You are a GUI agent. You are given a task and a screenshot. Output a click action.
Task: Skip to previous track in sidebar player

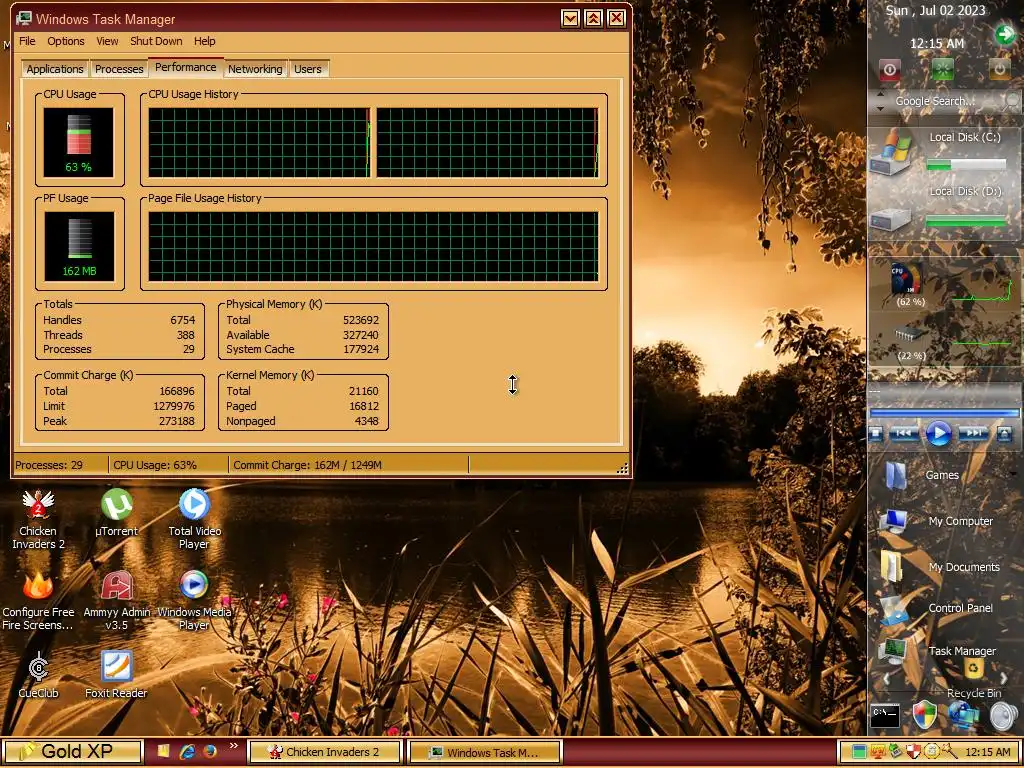tap(904, 433)
